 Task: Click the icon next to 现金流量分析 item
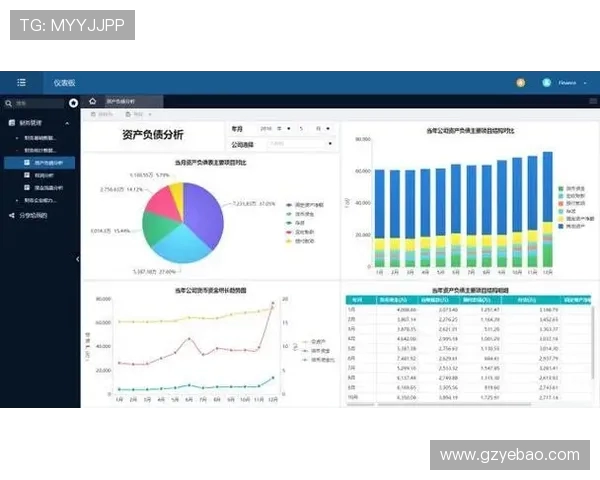click(x=27, y=188)
